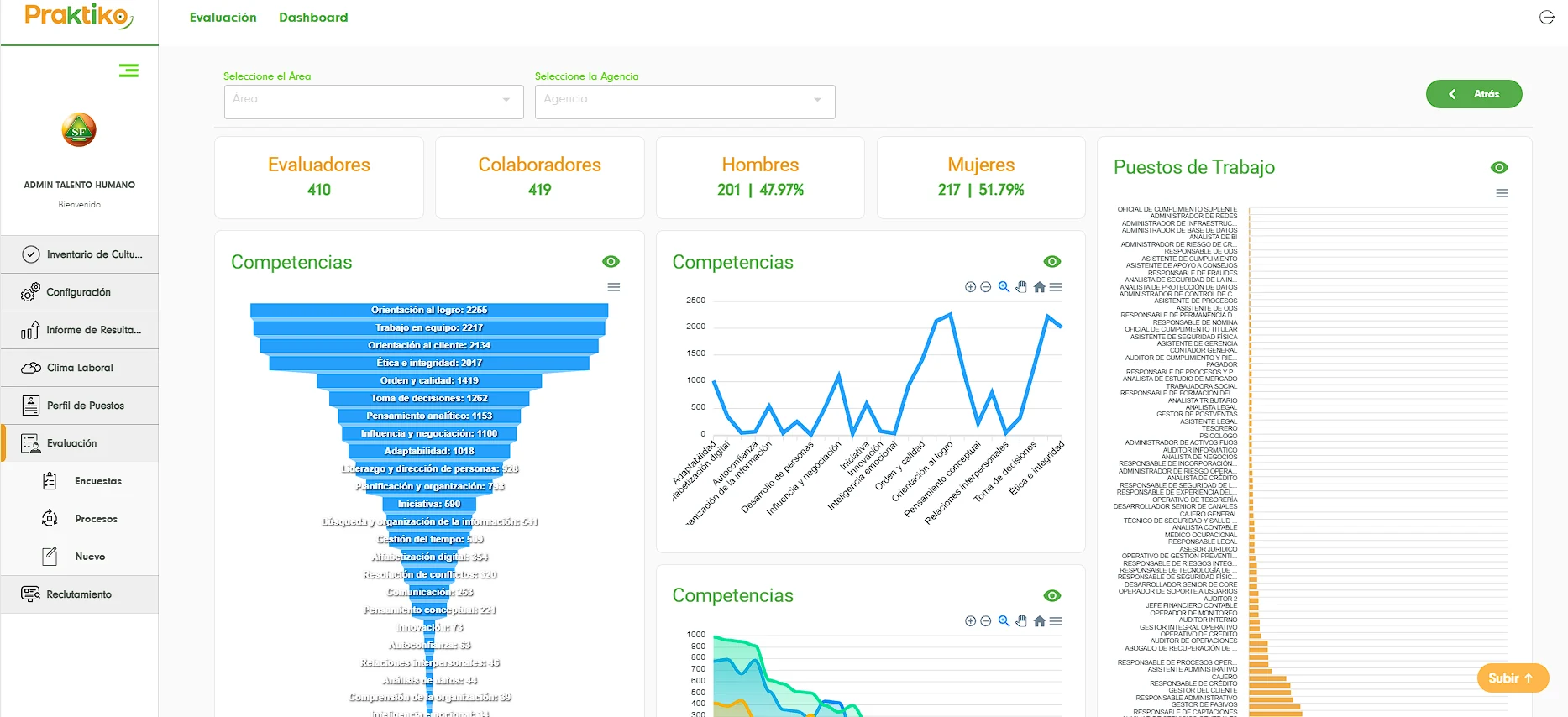Click the Evaluadores 410 card
Image resolution: width=1568 pixels, height=717 pixels.
(319, 177)
